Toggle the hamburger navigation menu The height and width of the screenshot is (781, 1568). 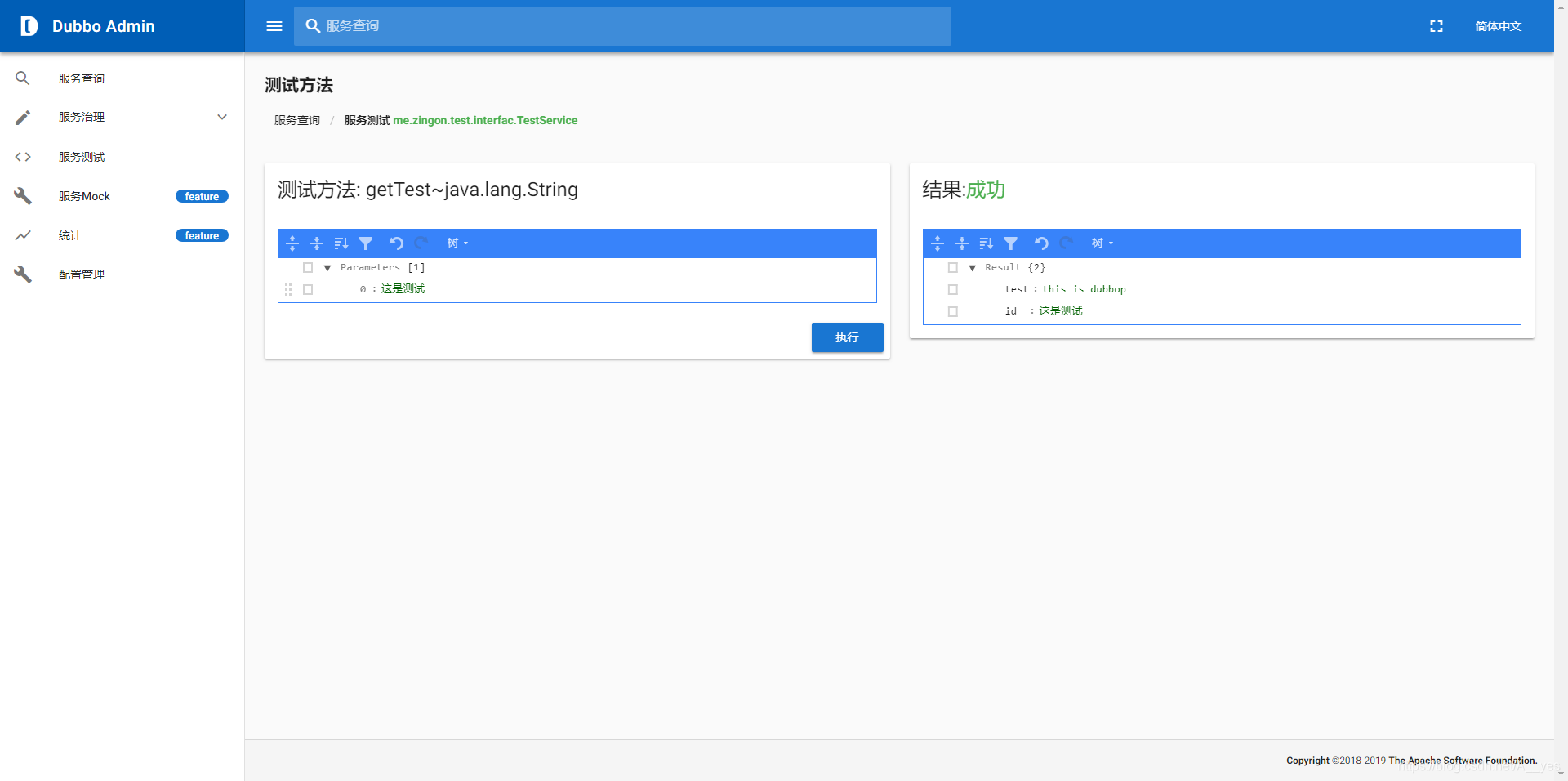point(274,26)
